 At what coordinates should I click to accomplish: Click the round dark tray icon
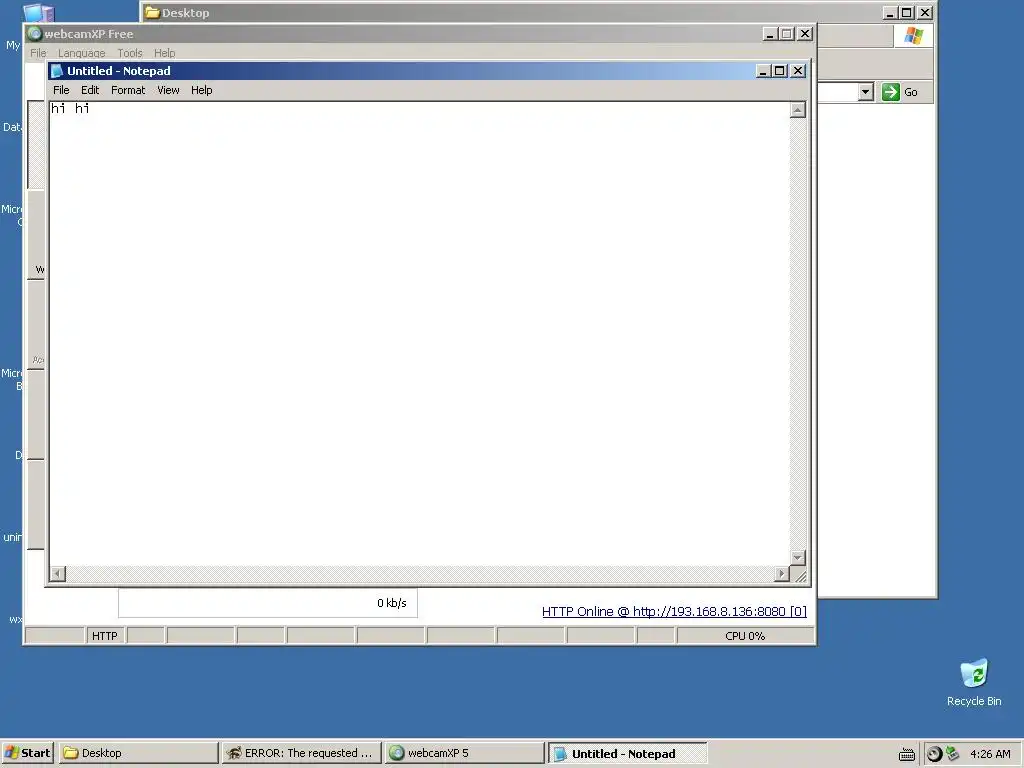point(935,754)
